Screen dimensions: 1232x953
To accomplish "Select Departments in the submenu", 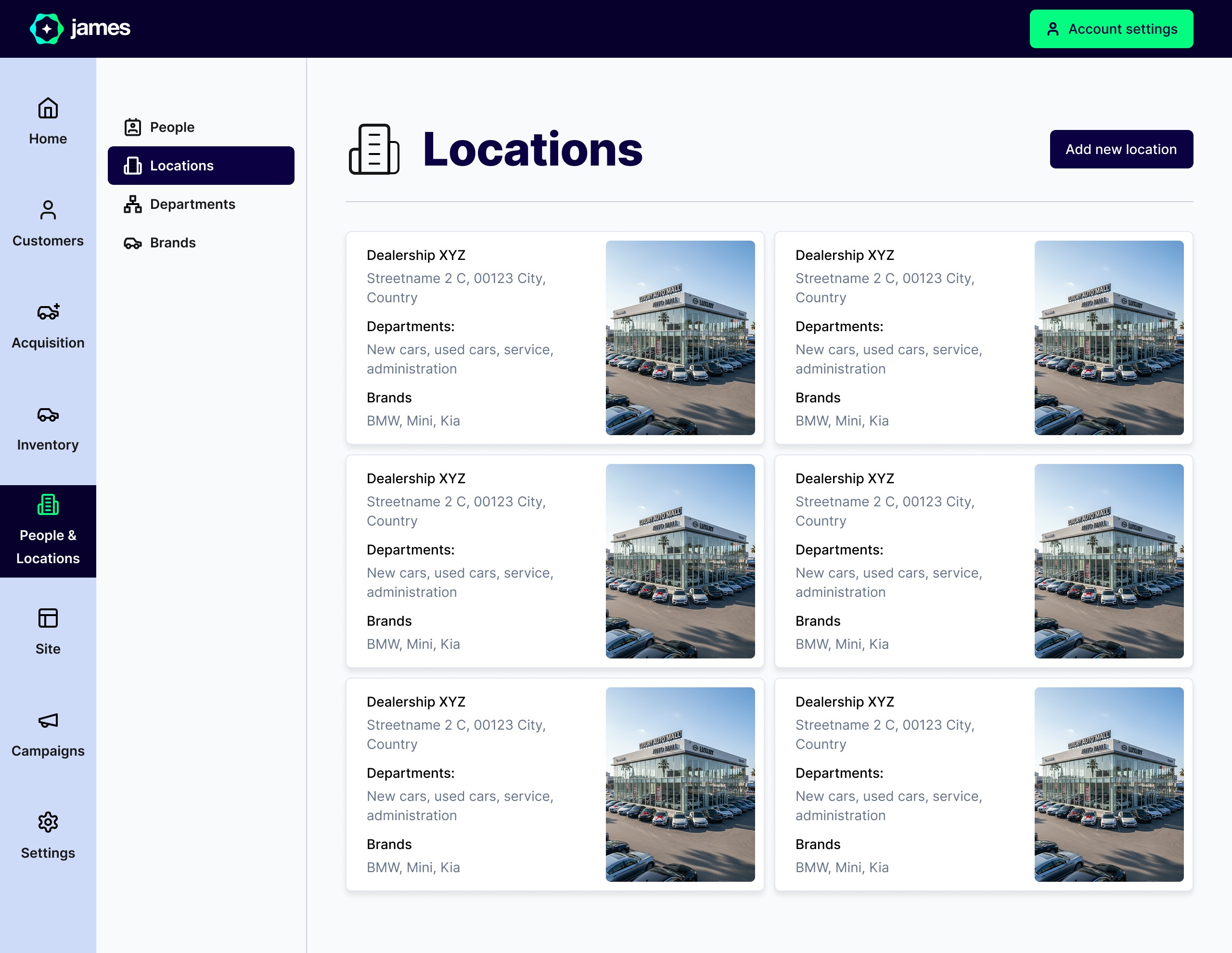I will point(192,204).
